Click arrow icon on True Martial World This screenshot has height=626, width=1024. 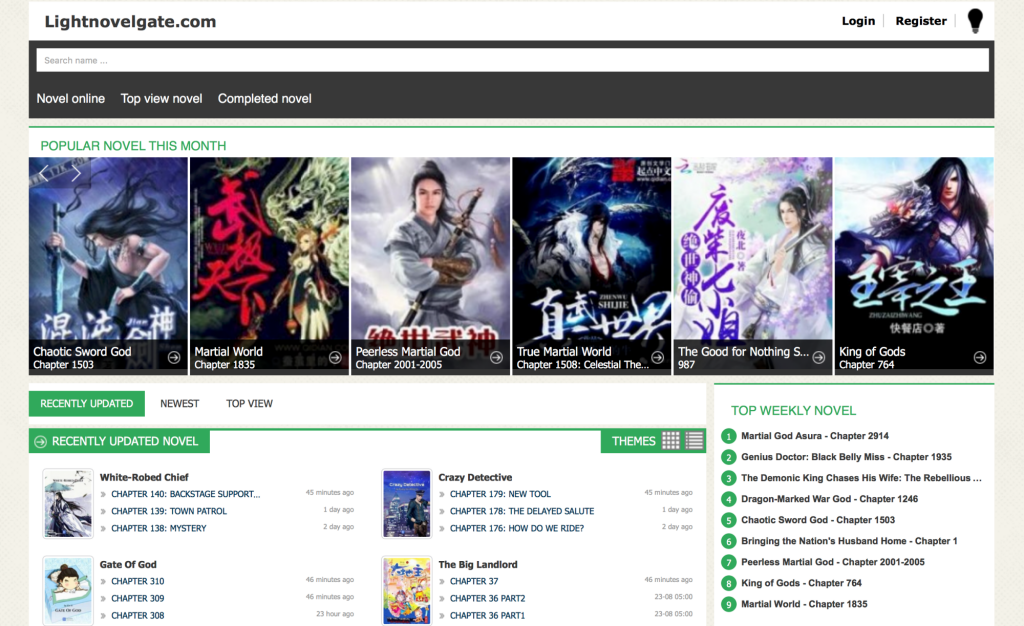657,357
